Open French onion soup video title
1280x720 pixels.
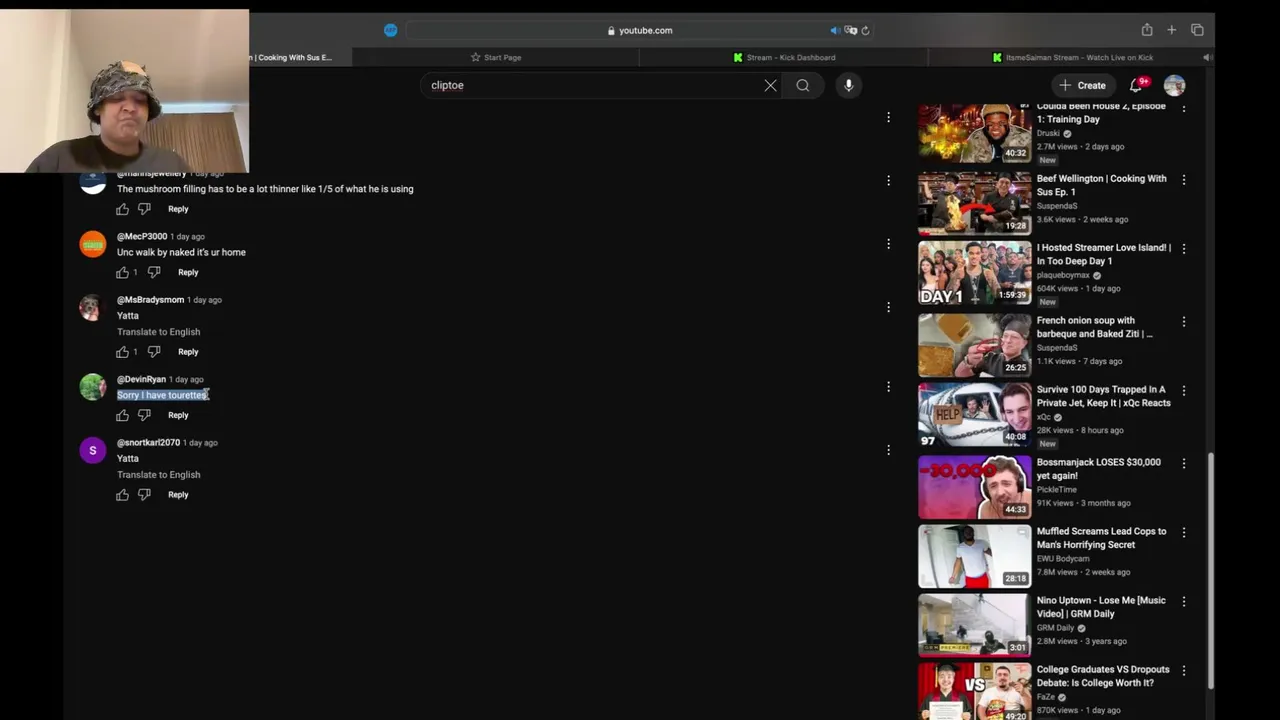[1094, 327]
